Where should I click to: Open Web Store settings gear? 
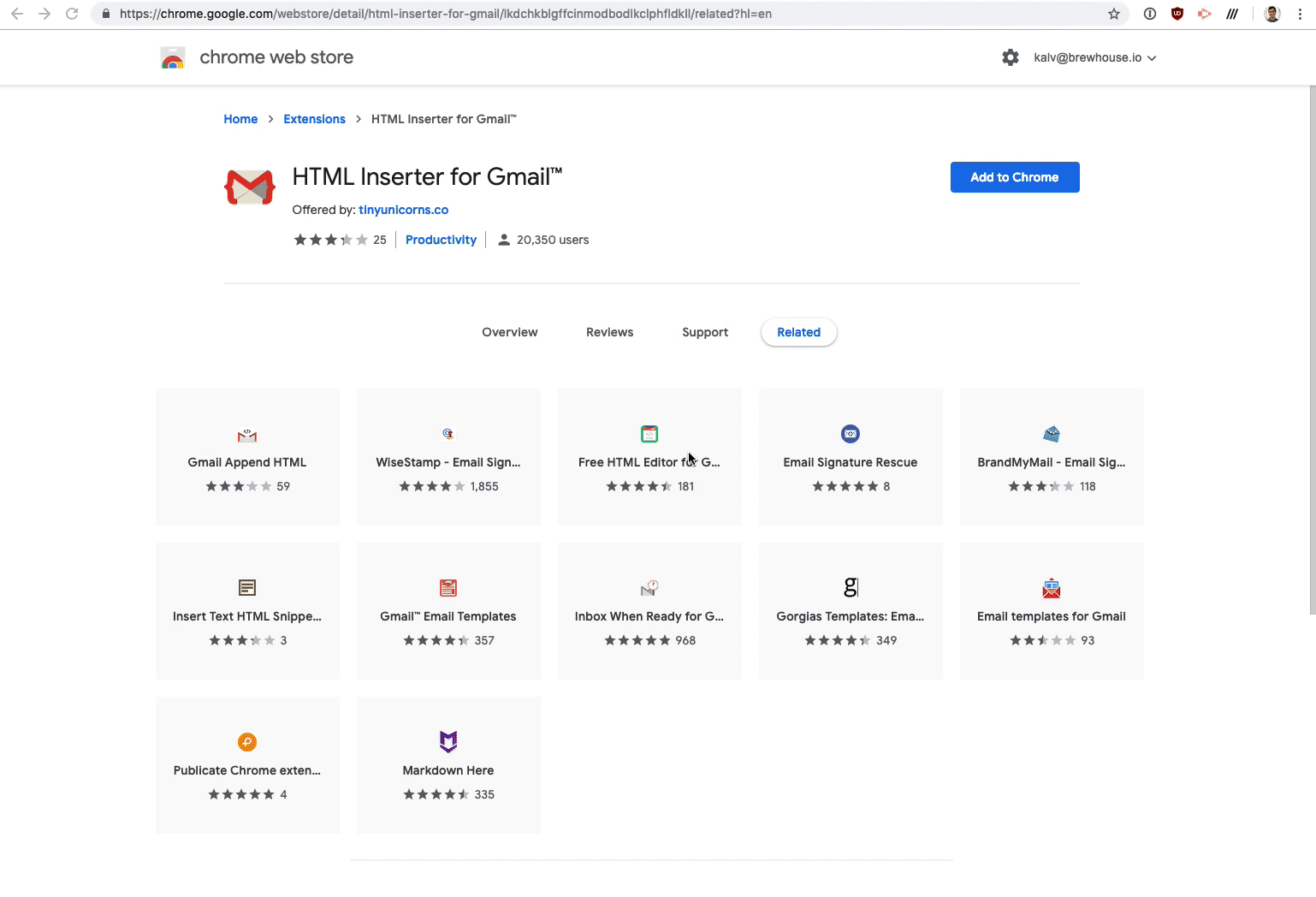(x=1011, y=57)
